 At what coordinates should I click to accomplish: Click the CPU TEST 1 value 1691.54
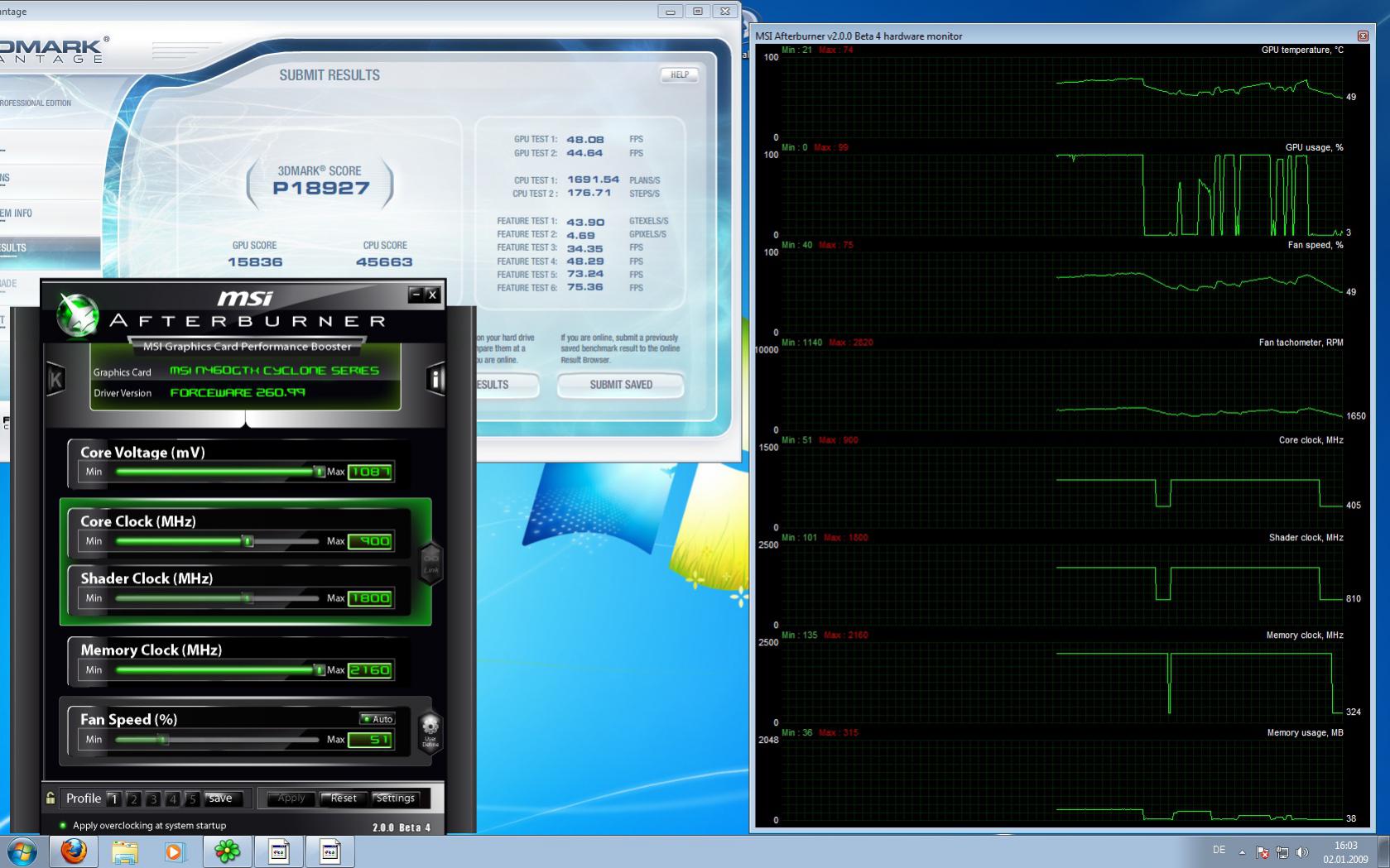(x=594, y=180)
